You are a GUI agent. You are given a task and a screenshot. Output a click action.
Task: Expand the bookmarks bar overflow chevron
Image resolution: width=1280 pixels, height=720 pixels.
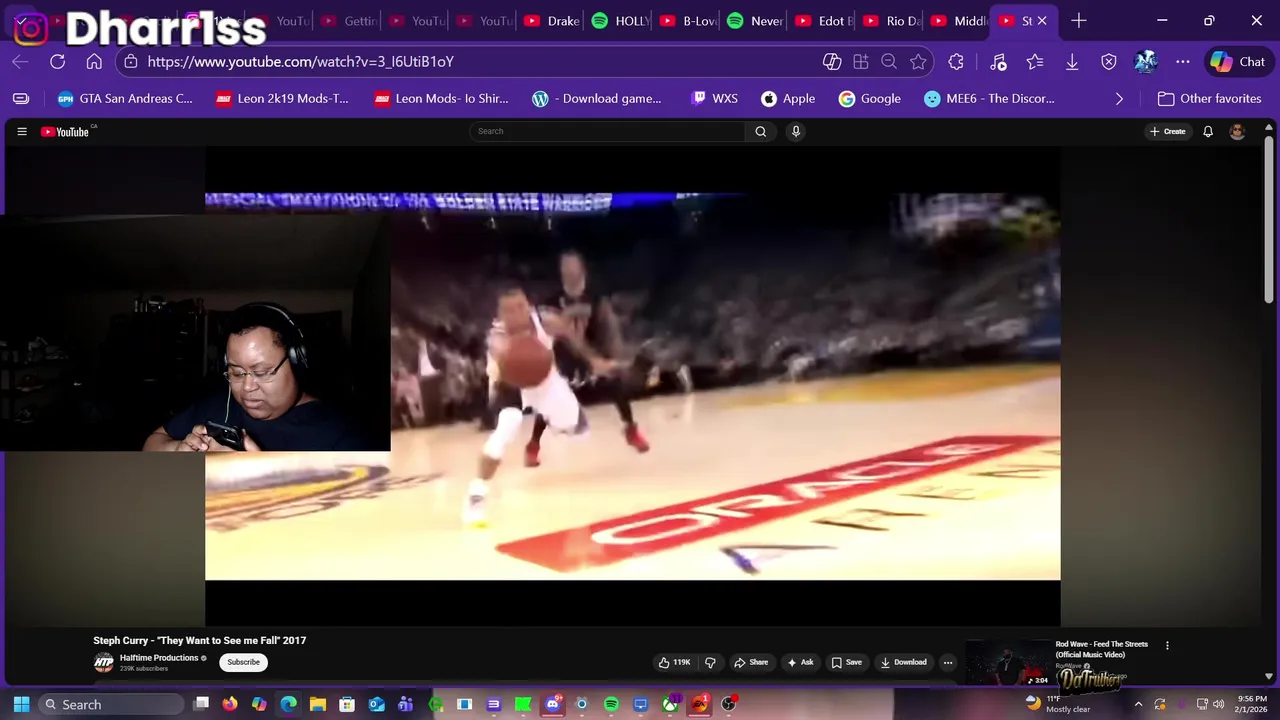point(1119,99)
